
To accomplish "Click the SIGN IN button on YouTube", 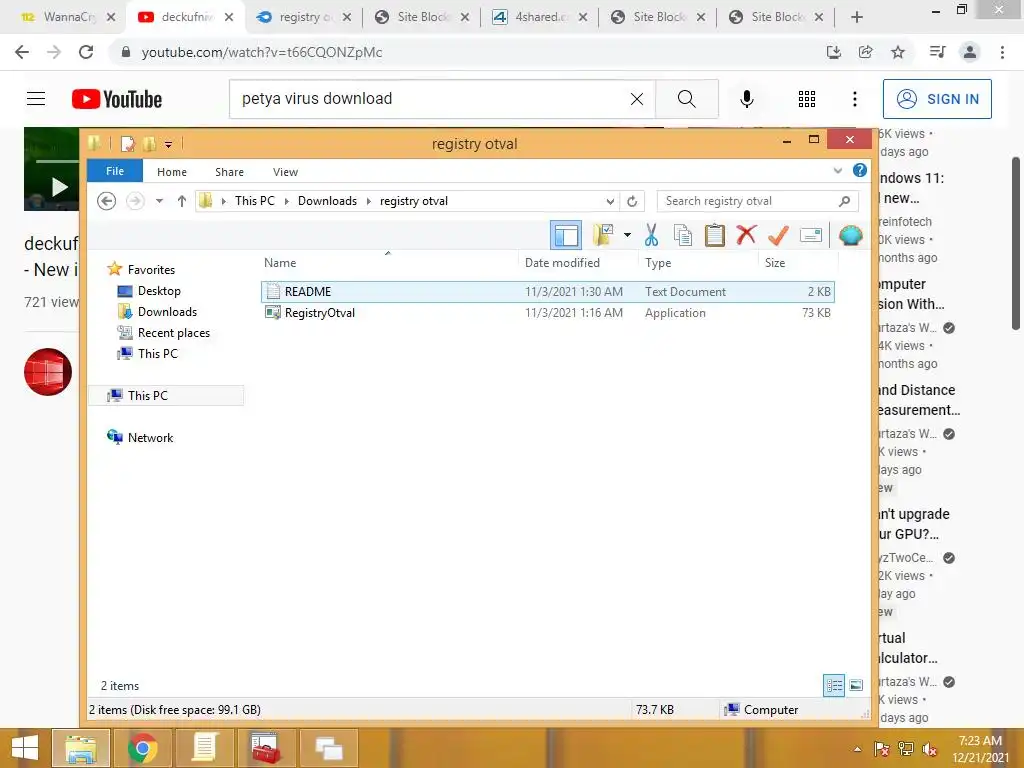I will [937, 99].
